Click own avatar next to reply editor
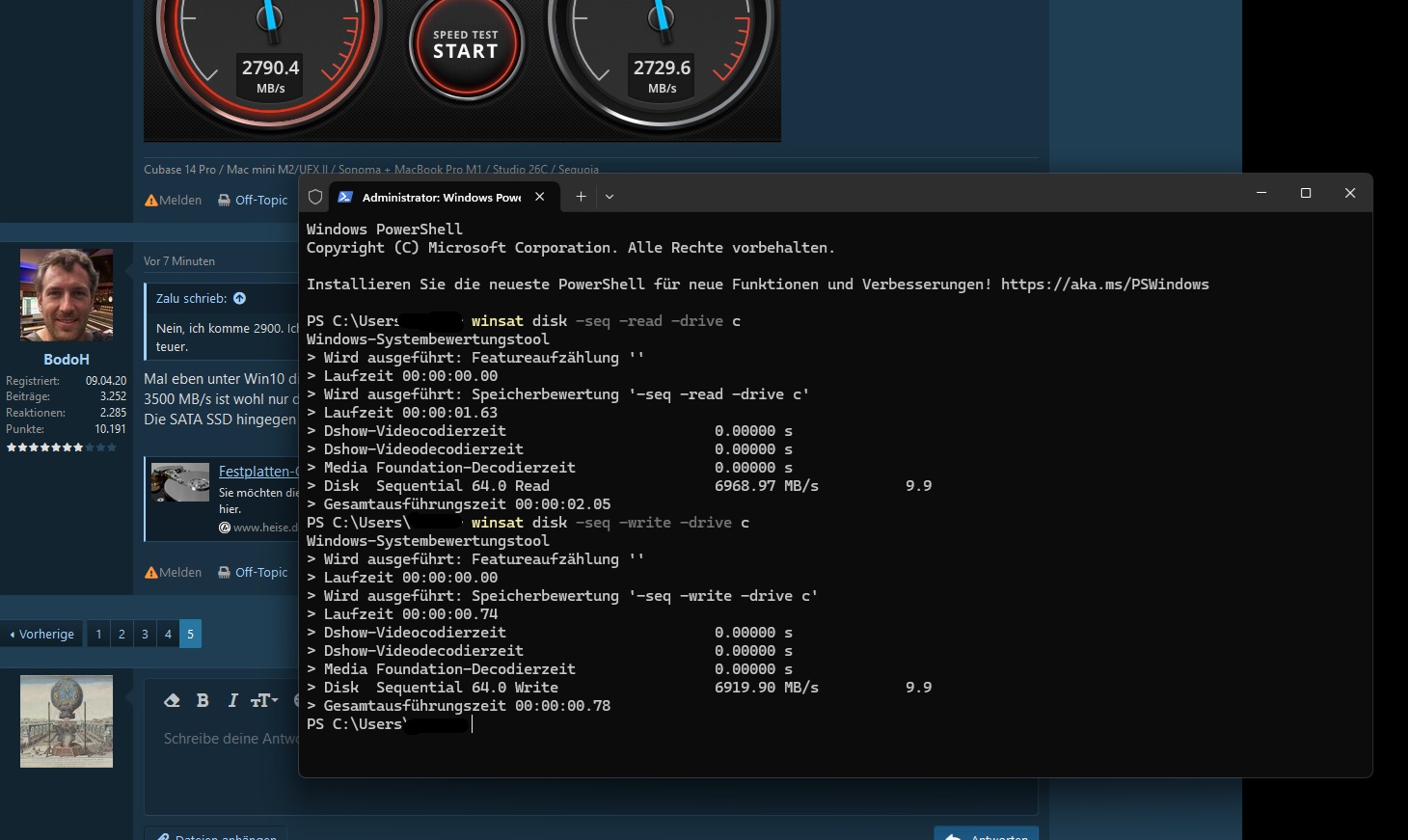The width and height of the screenshot is (1408, 840). pyautogui.click(x=67, y=721)
